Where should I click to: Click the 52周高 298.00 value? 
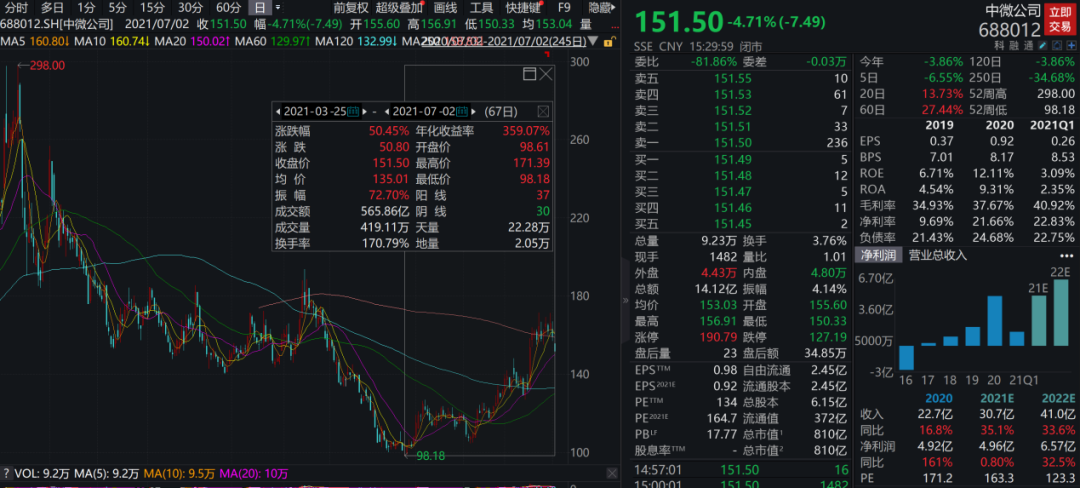point(1055,94)
